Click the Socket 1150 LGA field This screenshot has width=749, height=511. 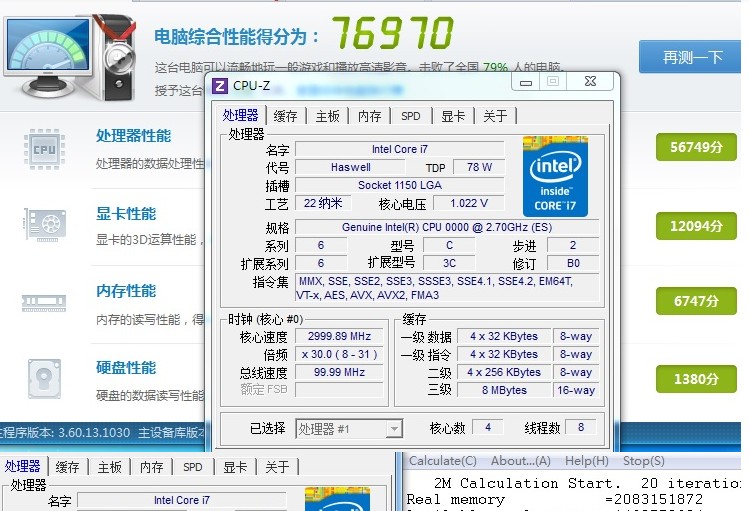(400, 185)
